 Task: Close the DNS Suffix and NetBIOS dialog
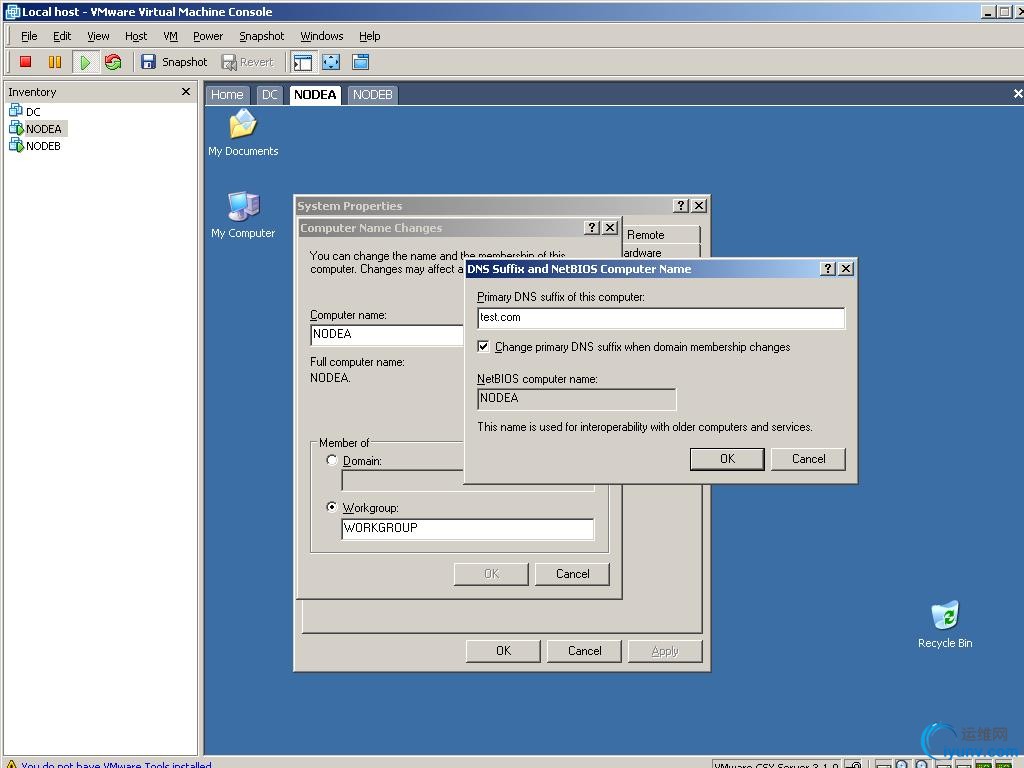coord(846,268)
